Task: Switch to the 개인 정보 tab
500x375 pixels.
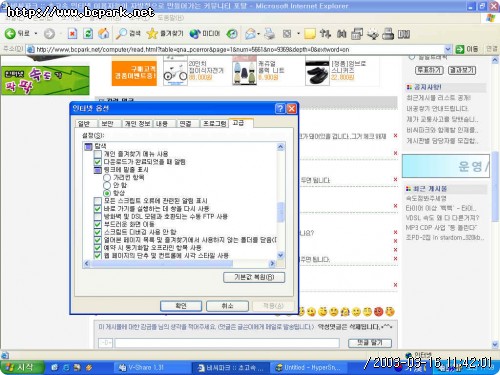Action: [137, 124]
